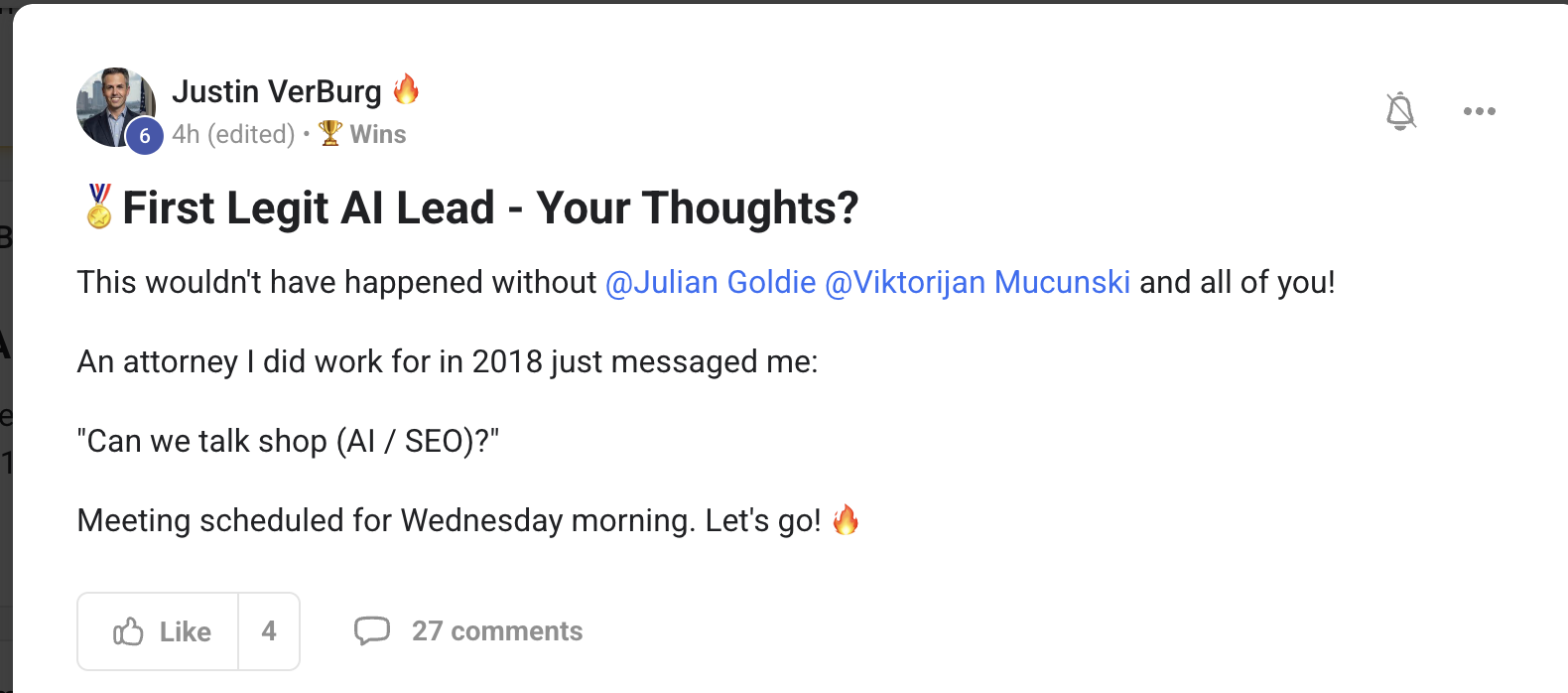Screen dimensions: 1568x693
Task: Click the fire emoji after Let's go!
Action: pos(846,519)
